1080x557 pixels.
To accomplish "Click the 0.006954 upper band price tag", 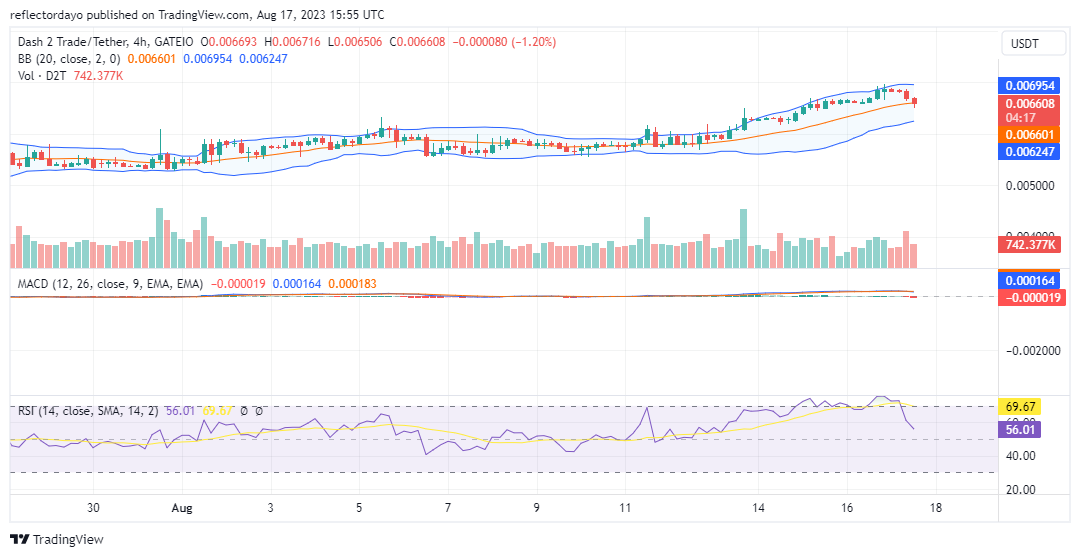I will tap(1029, 86).
